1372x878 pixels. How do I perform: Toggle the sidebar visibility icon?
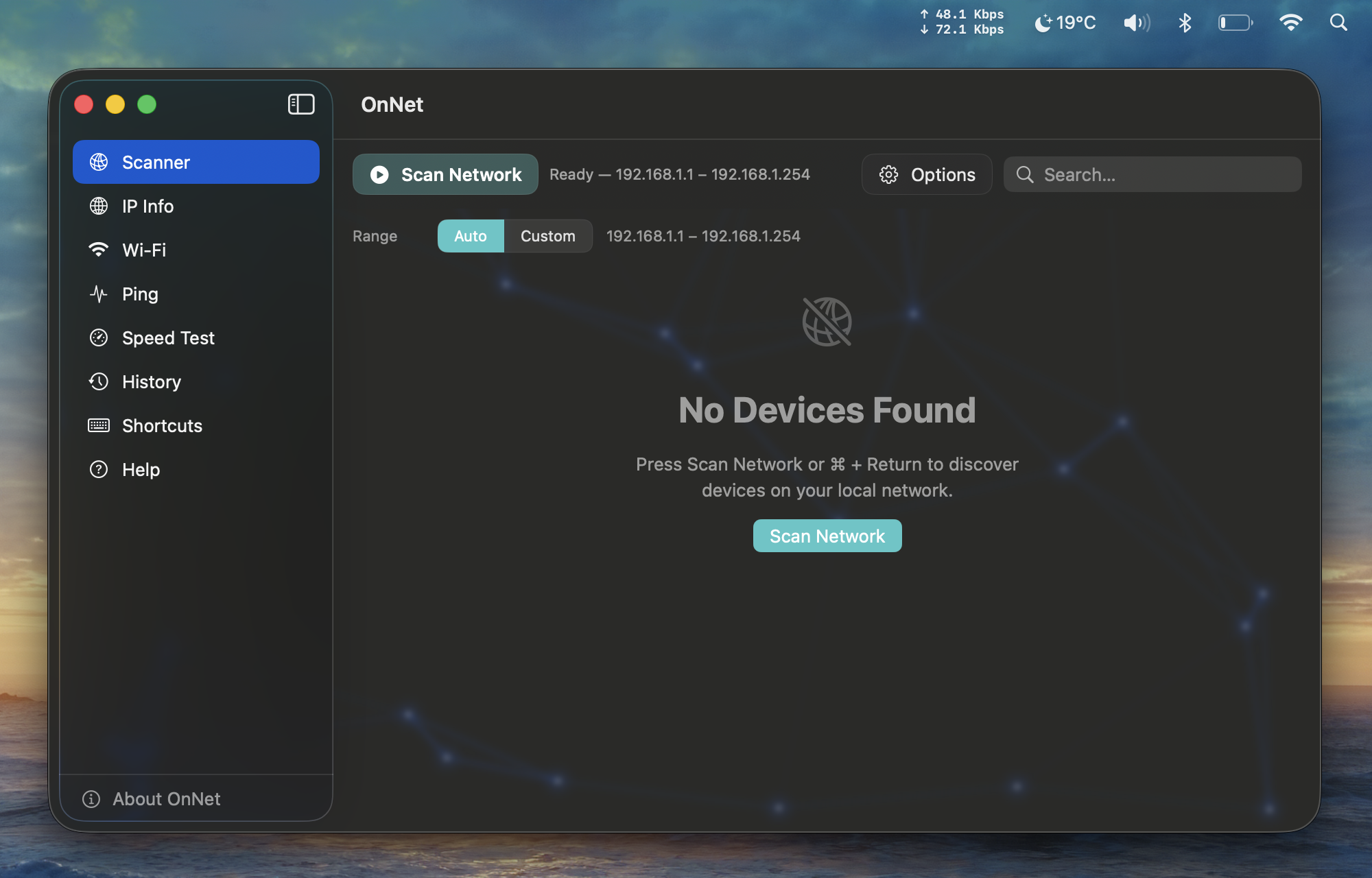pyautogui.click(x=301, y=104)
